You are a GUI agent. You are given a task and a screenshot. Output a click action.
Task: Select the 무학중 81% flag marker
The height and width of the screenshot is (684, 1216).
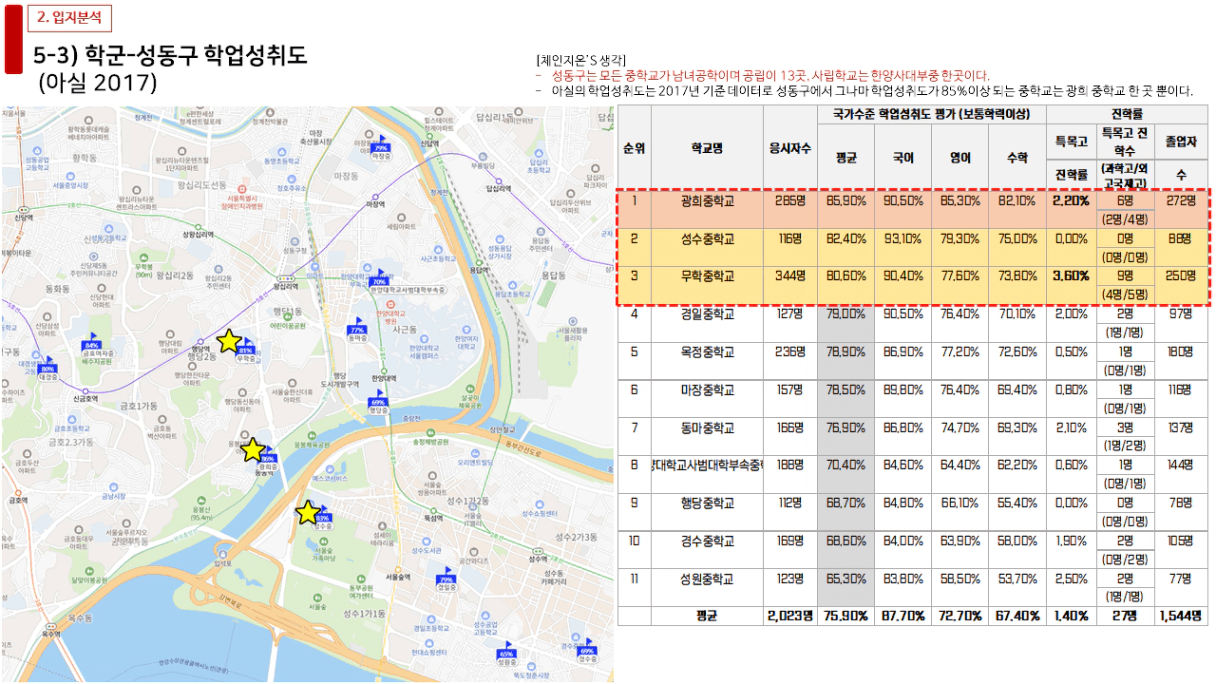245,350
